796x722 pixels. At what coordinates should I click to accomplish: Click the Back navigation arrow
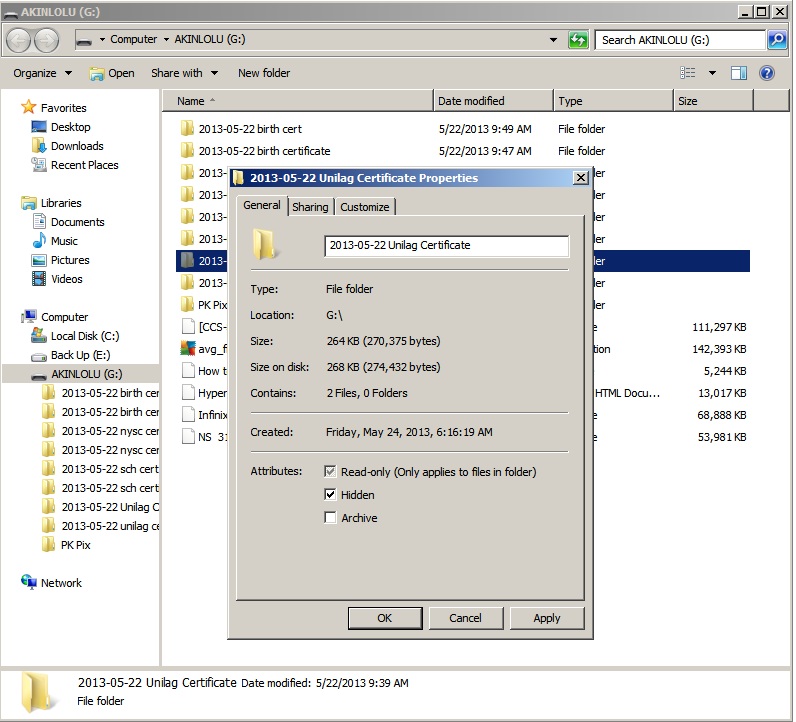[19, 40]
